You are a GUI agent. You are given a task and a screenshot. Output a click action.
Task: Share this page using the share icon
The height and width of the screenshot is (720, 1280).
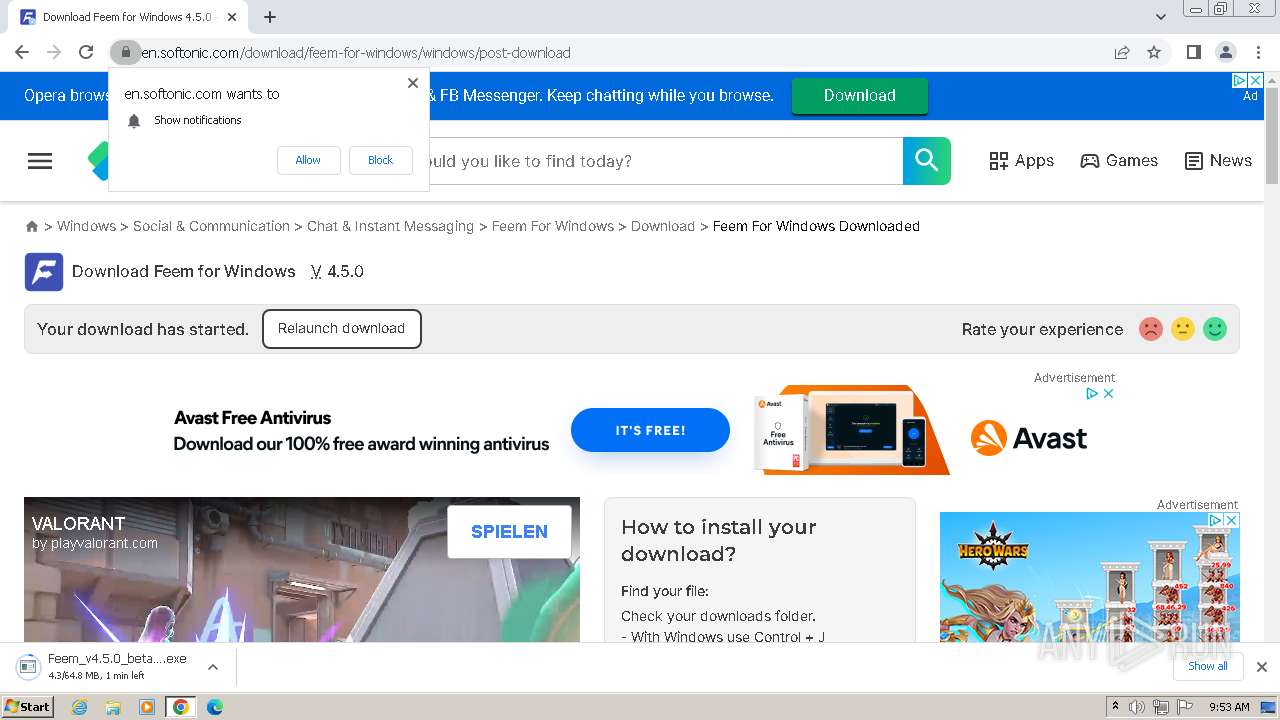1122,52
